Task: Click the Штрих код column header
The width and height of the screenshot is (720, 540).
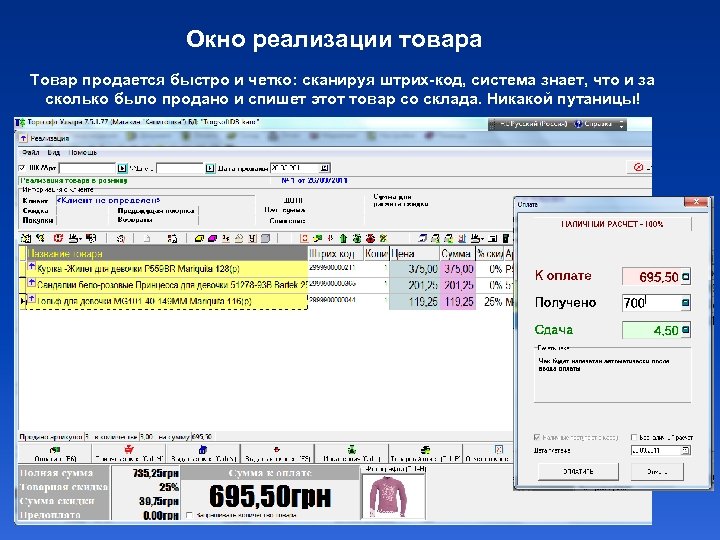Action: 336,253
